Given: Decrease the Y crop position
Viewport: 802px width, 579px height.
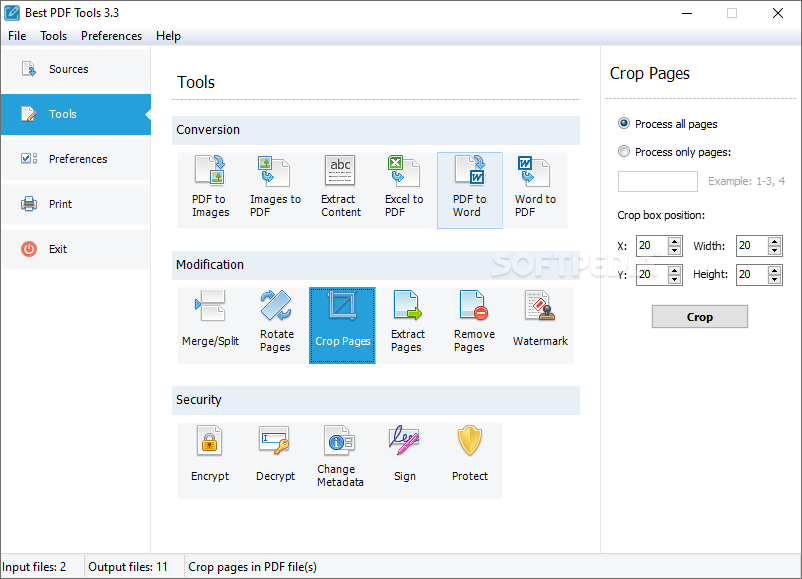Looking at the screenshot, I should (675, 279).
